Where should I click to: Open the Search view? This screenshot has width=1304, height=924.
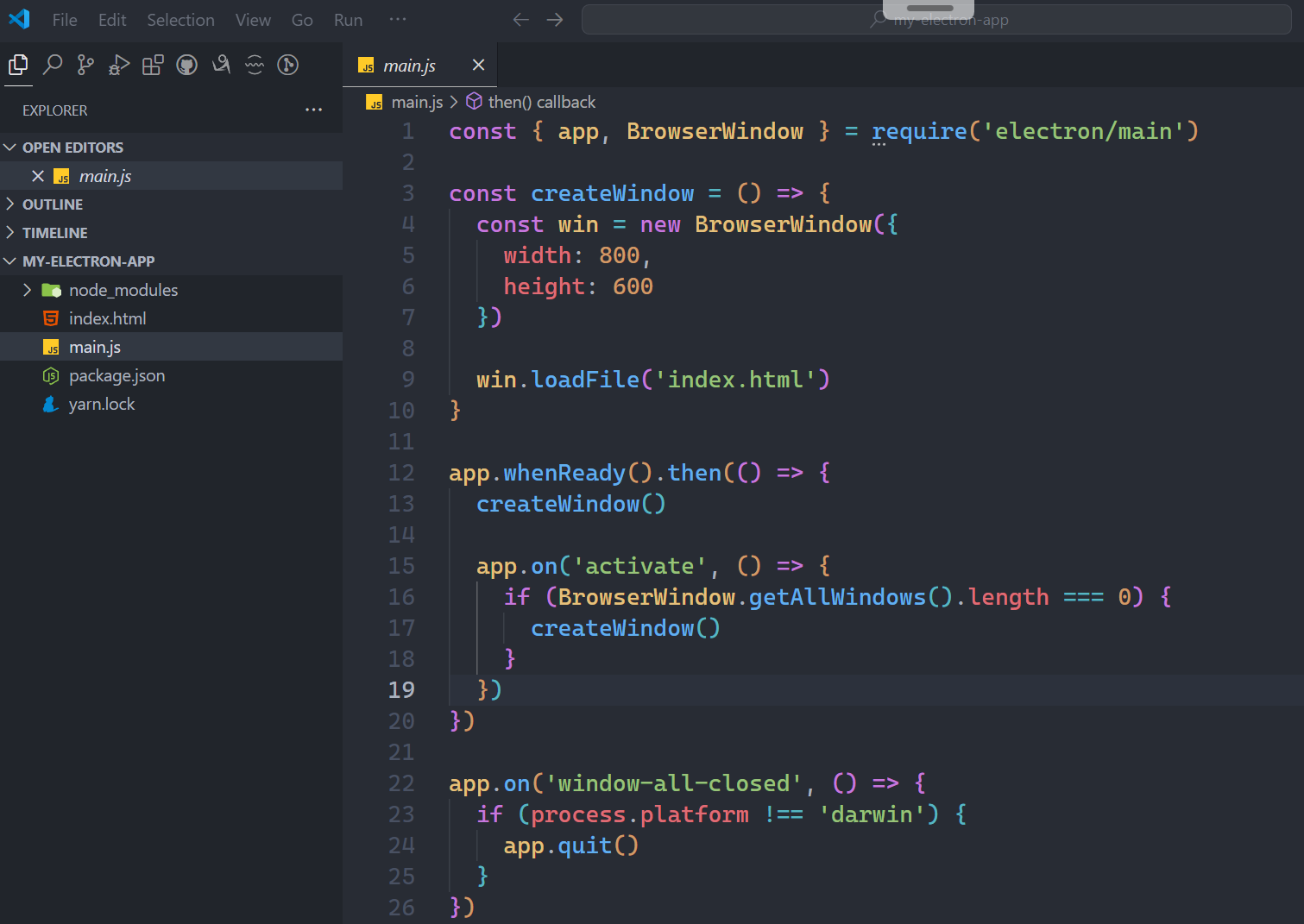tap(53, 65)
